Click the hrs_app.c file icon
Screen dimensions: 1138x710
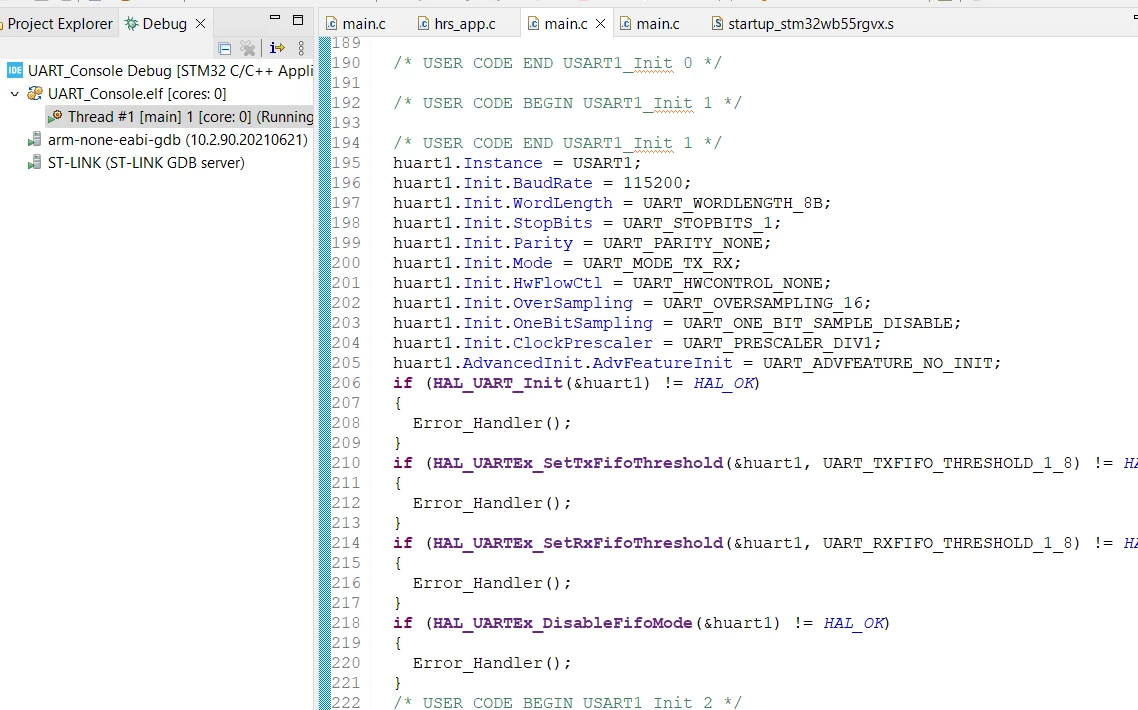click(x=424, y=24)
